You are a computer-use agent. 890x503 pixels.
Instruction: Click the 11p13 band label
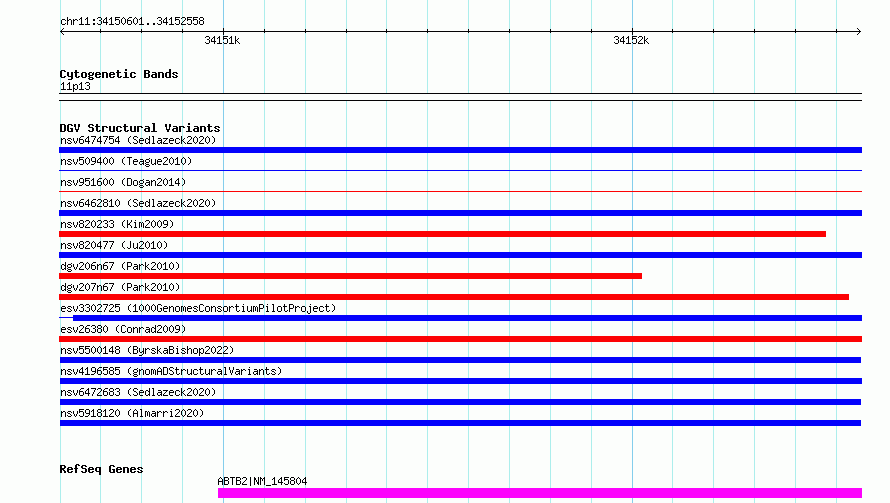click(75, 86)
